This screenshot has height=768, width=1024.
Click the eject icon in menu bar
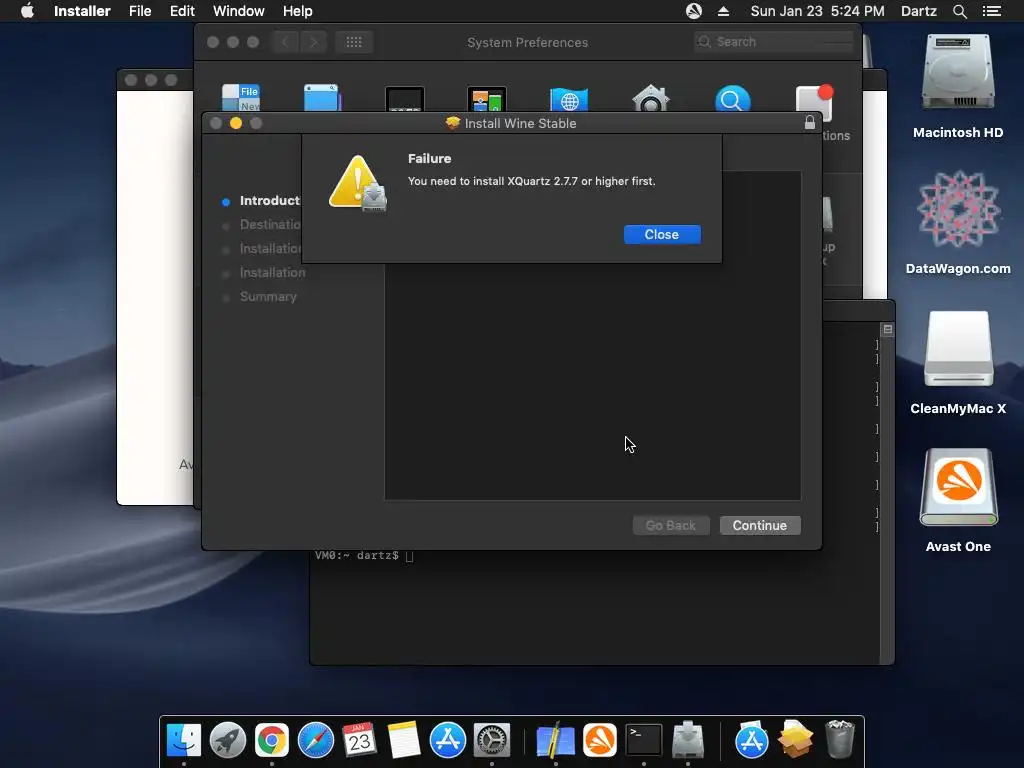pyautogui.click(x=724, y=11)
